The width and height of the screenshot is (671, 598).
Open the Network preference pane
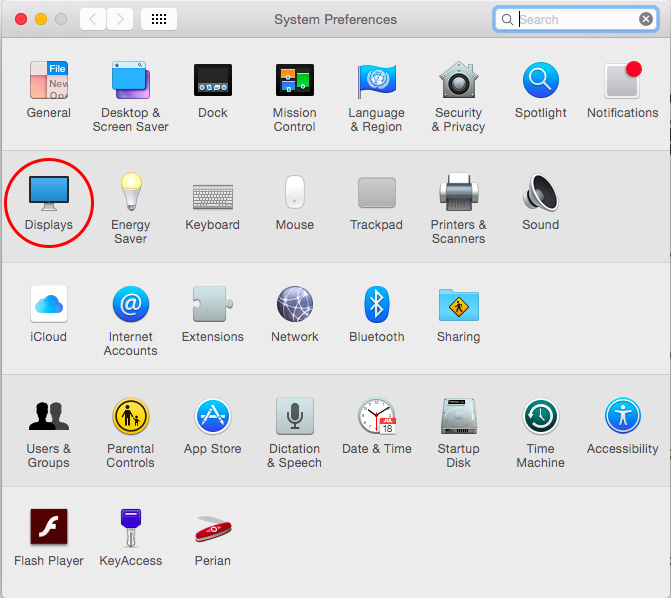click(294, 304)
